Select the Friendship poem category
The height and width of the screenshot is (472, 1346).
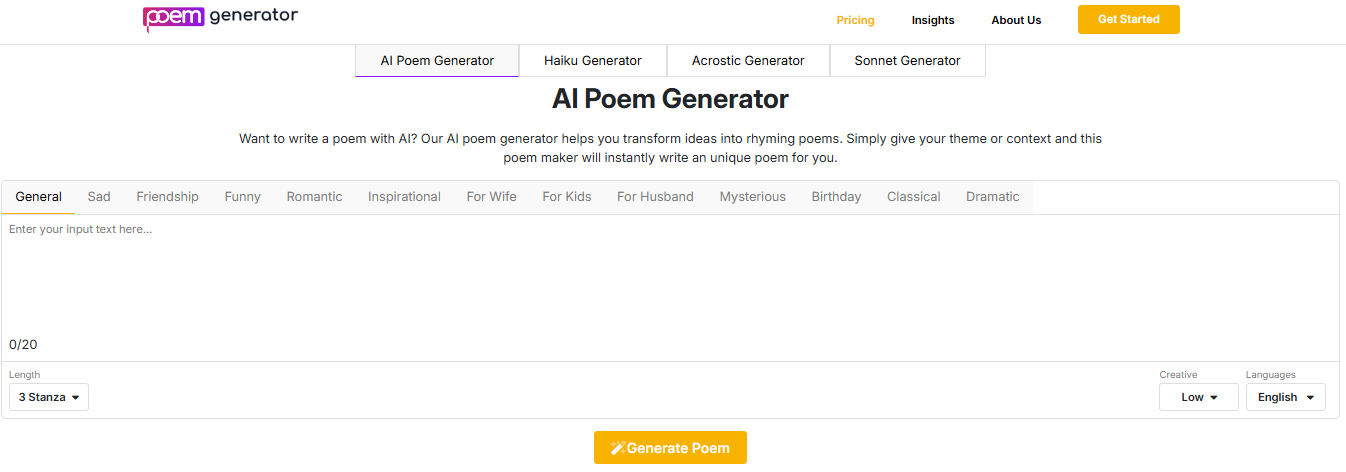(x=168, y=197)
